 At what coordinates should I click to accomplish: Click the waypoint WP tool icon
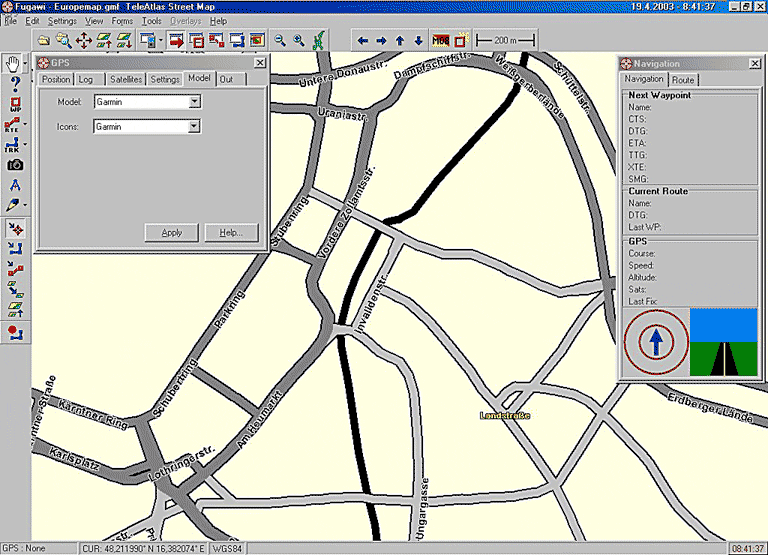tap(14, 104)
